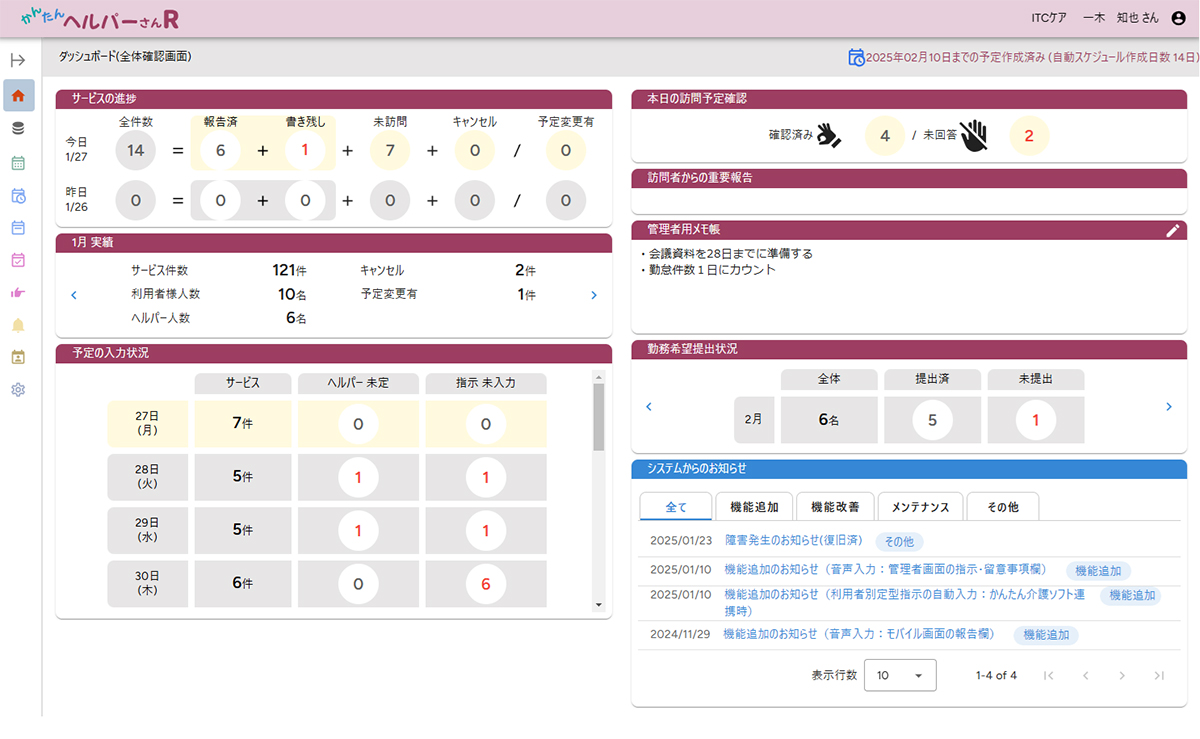The width and height of the screenshot is (1200, 739).
Task: Edit the 管理者用メモ帳 with pencil icon
Action: [1173, 230]
